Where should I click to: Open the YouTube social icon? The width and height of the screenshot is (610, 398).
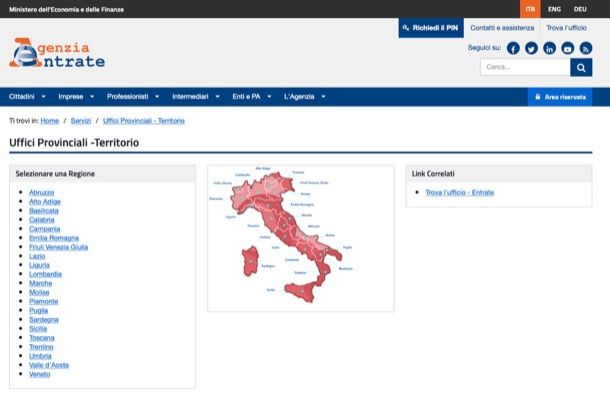pyautogui.click(x=568, y=48)
